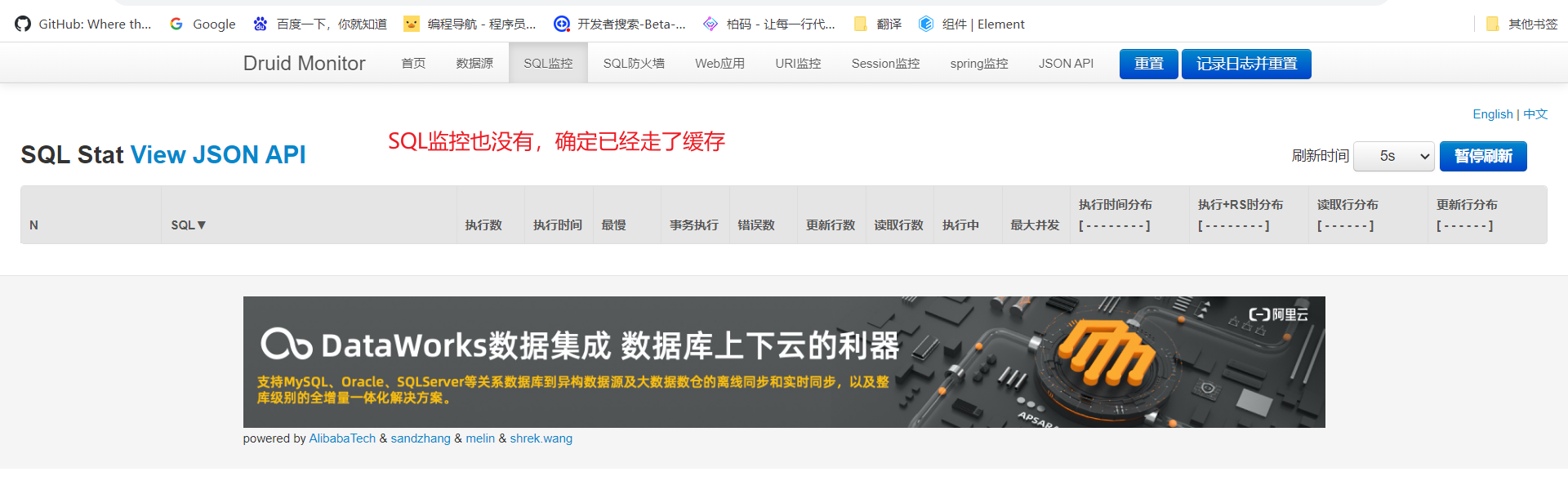
Task: Open the JSON API nav tab
Action: 1066,63
